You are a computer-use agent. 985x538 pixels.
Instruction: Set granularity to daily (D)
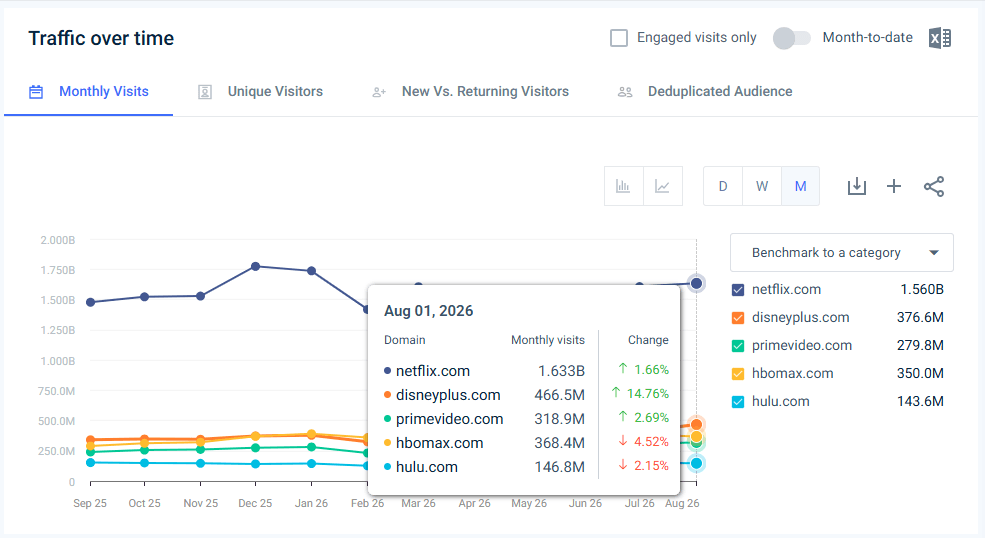pos(723,186)
